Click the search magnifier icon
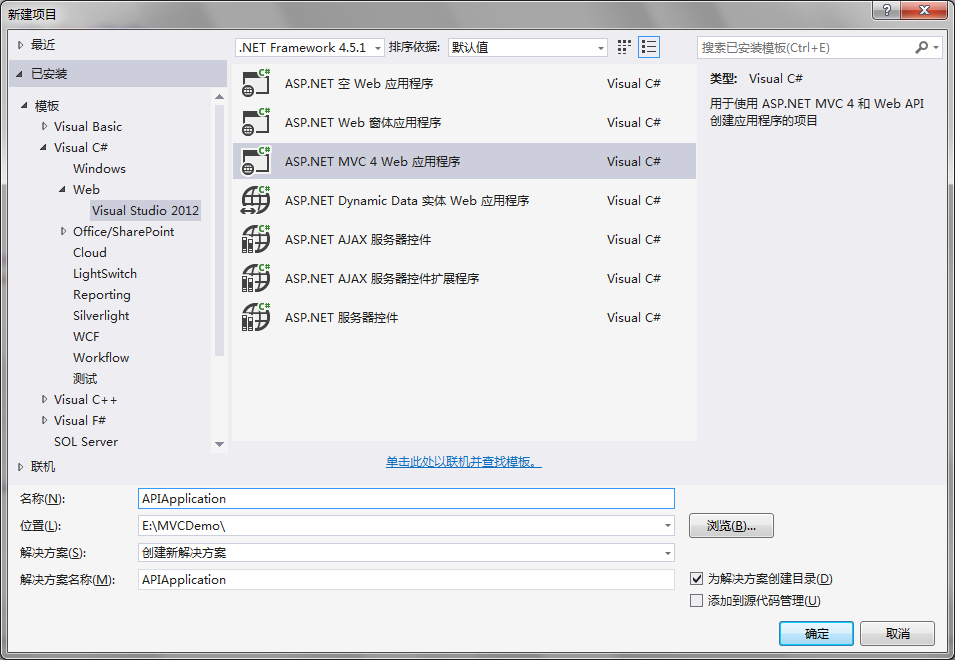 pyautogui.click(x=921, y=47)
